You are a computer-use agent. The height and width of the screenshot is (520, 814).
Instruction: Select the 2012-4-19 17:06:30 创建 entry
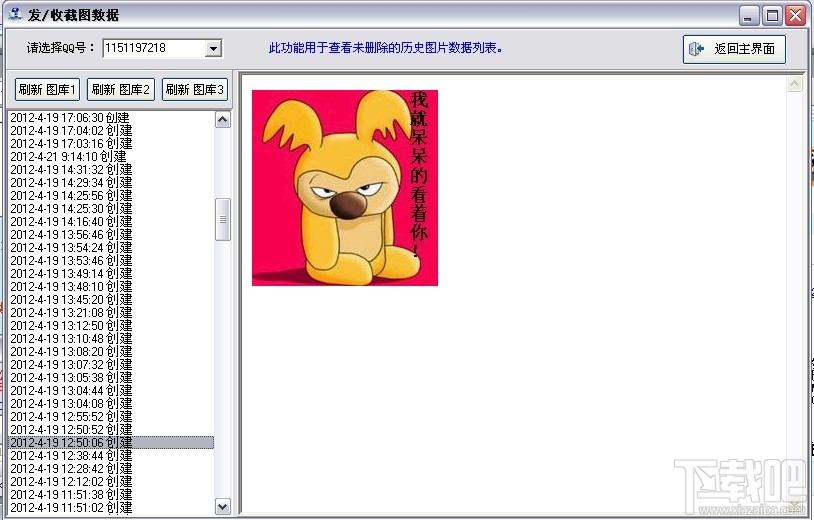pos(111,118)
